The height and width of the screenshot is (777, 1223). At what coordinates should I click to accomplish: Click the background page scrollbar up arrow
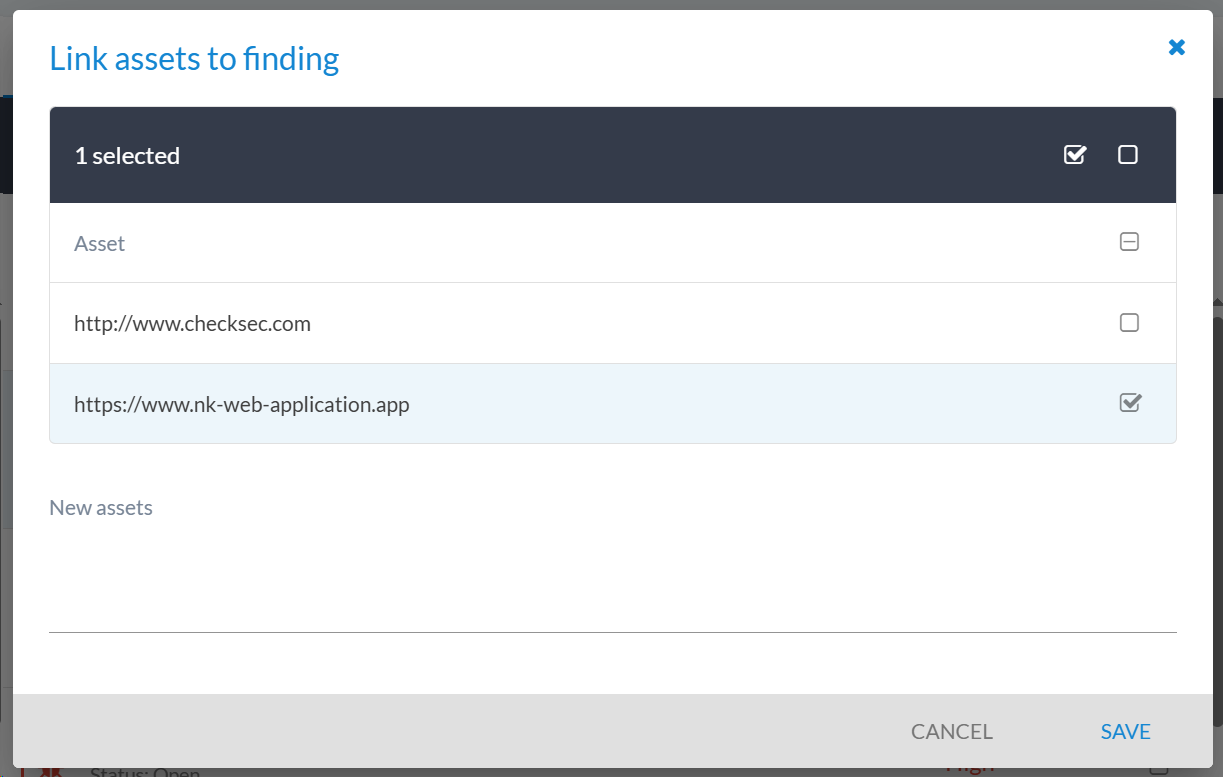click(1217, 302)
